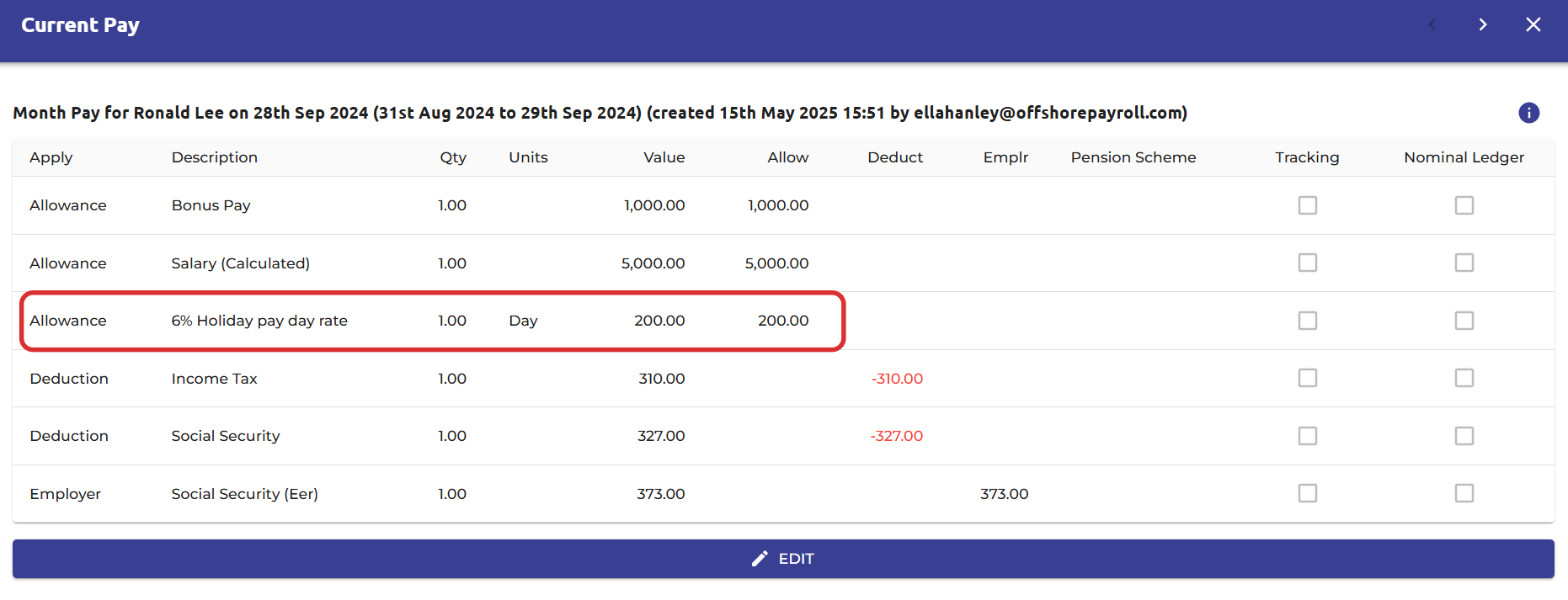Tick Tracking checkbox for Holiday pay row
Image resolution: width=1568 pixels, height=600 pixels.
coord(1307,321)
